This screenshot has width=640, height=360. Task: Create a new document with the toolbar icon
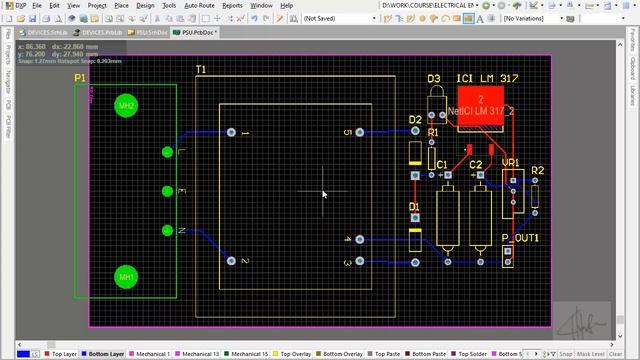(9, 18)
